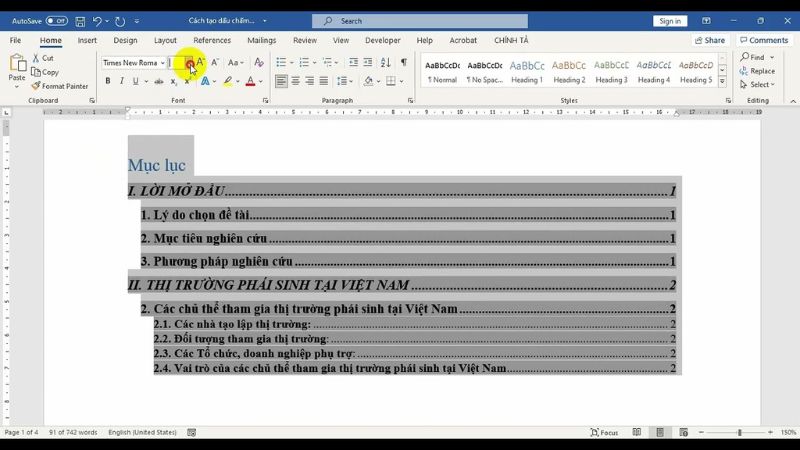Expand the Styles gallery

(x=723, y=82)
